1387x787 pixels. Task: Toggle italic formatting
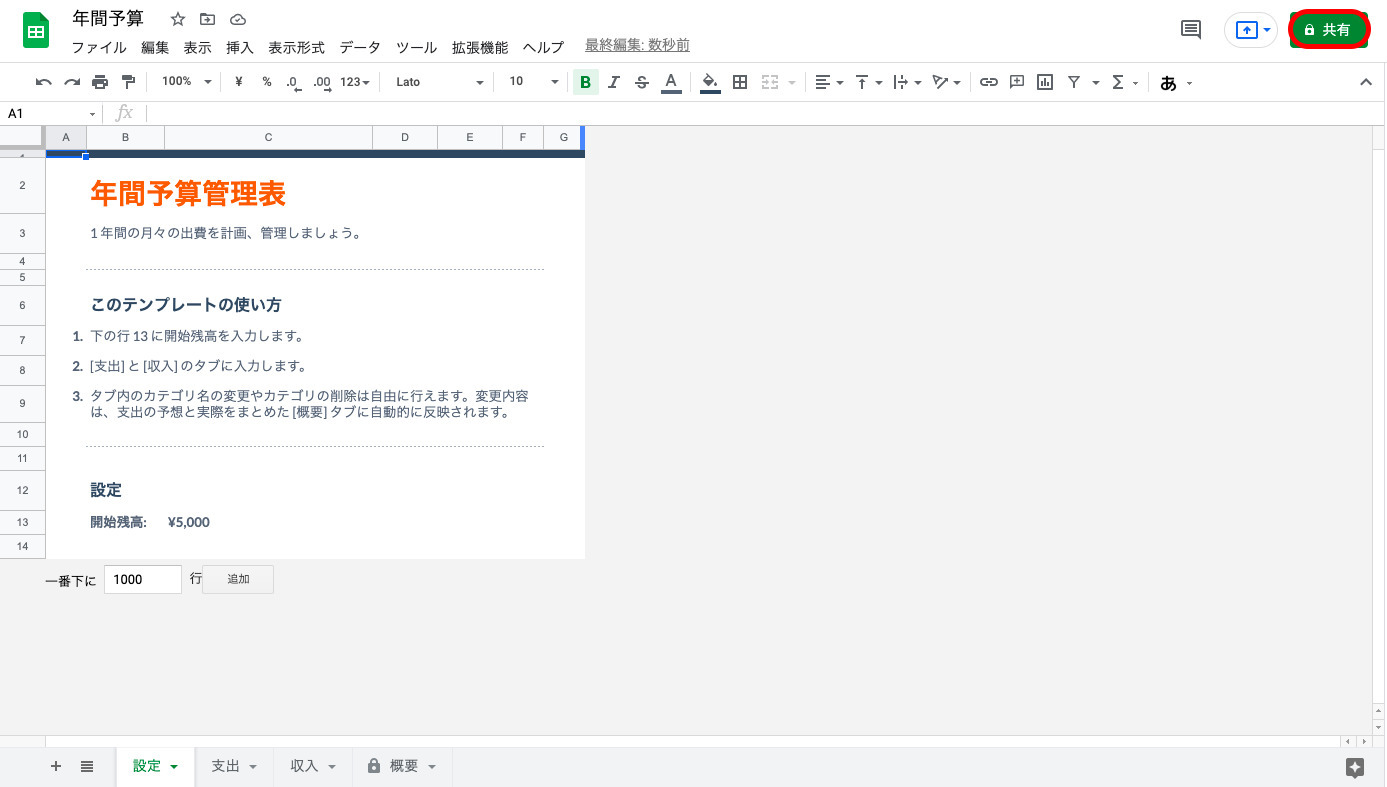click(614, 82)
